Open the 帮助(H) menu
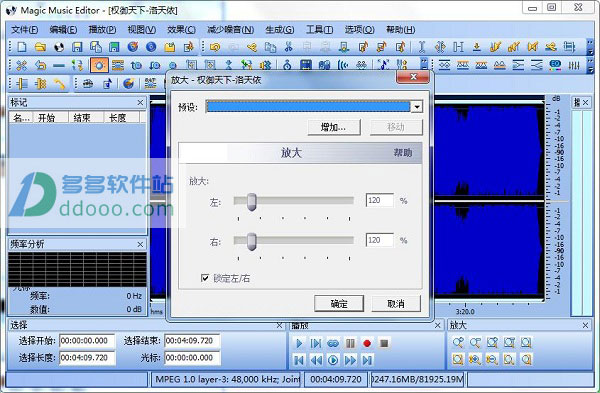Image resolution: width=600 pixels, height=393 pixels. click(400, 29)
